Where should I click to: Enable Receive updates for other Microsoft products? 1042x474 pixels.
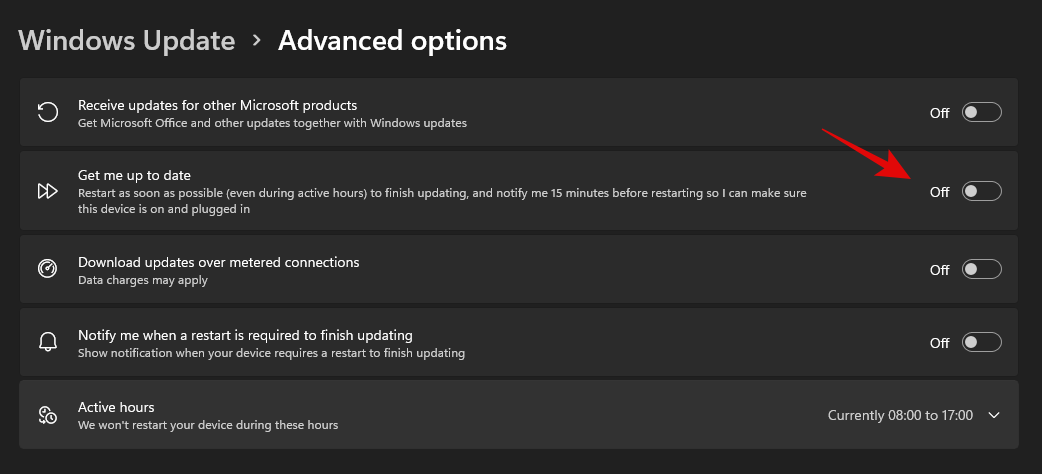tap(981, 113)
